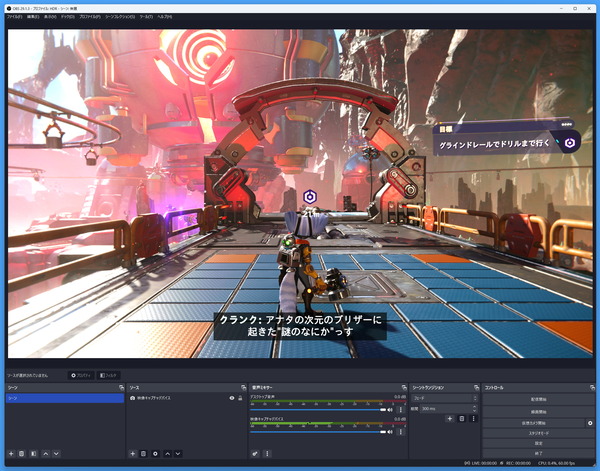Move scene up with arrow icon
Image resolution: width=600 pixels, height=471 pixels.
click(x=46, y=454)
